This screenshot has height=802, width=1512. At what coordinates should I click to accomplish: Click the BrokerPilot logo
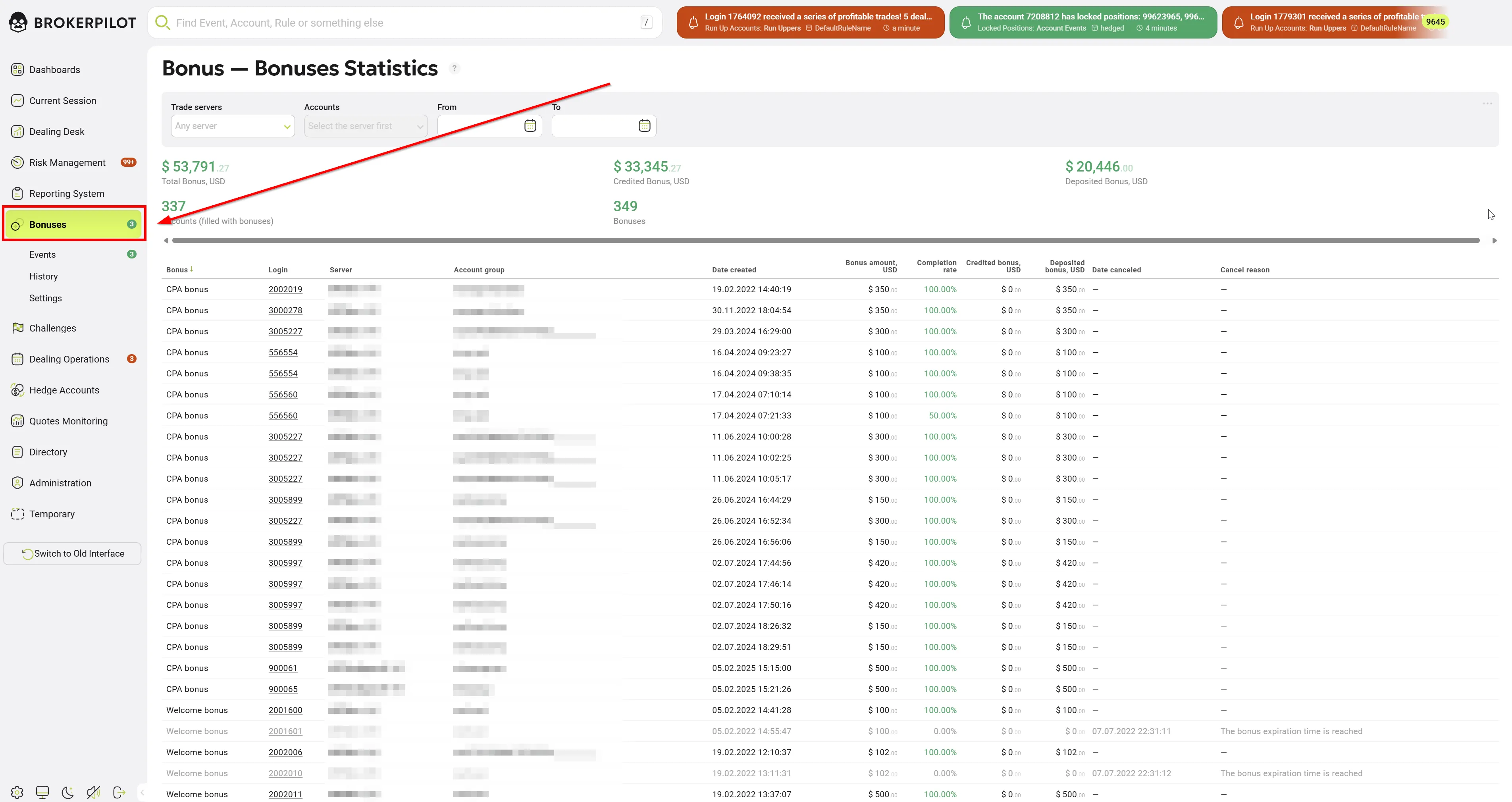(72, 23)
